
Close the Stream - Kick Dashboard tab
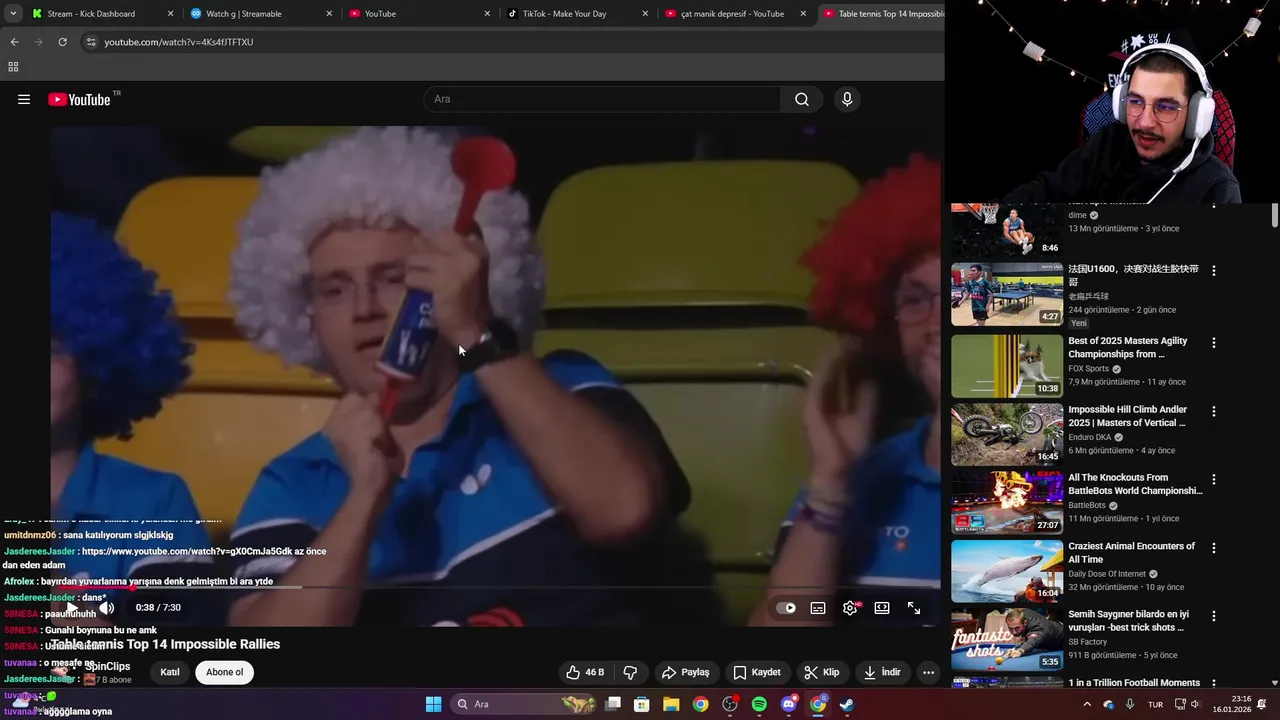point(170,14)
